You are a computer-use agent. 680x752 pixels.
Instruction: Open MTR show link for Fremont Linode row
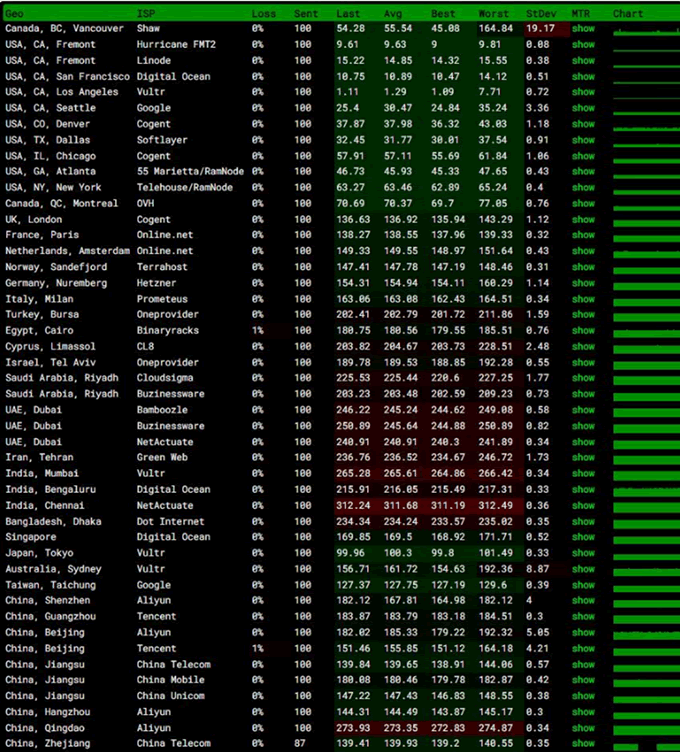(x=583, y=61)
